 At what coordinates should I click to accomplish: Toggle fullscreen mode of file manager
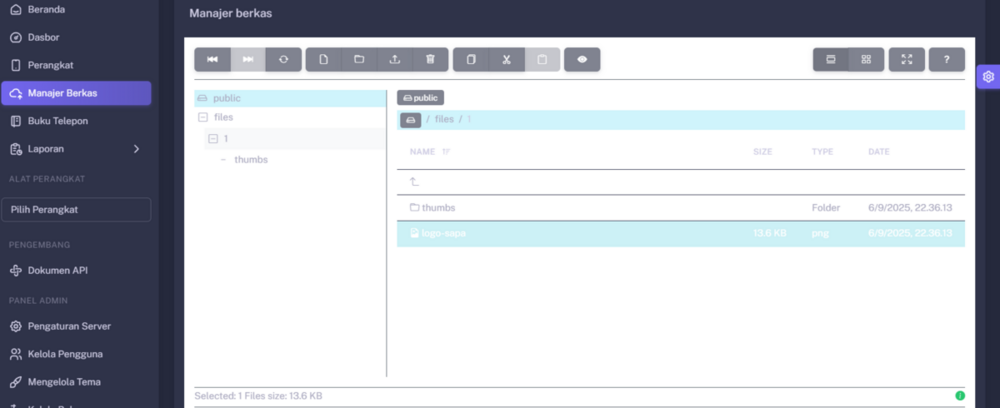[x=907, y=59]
